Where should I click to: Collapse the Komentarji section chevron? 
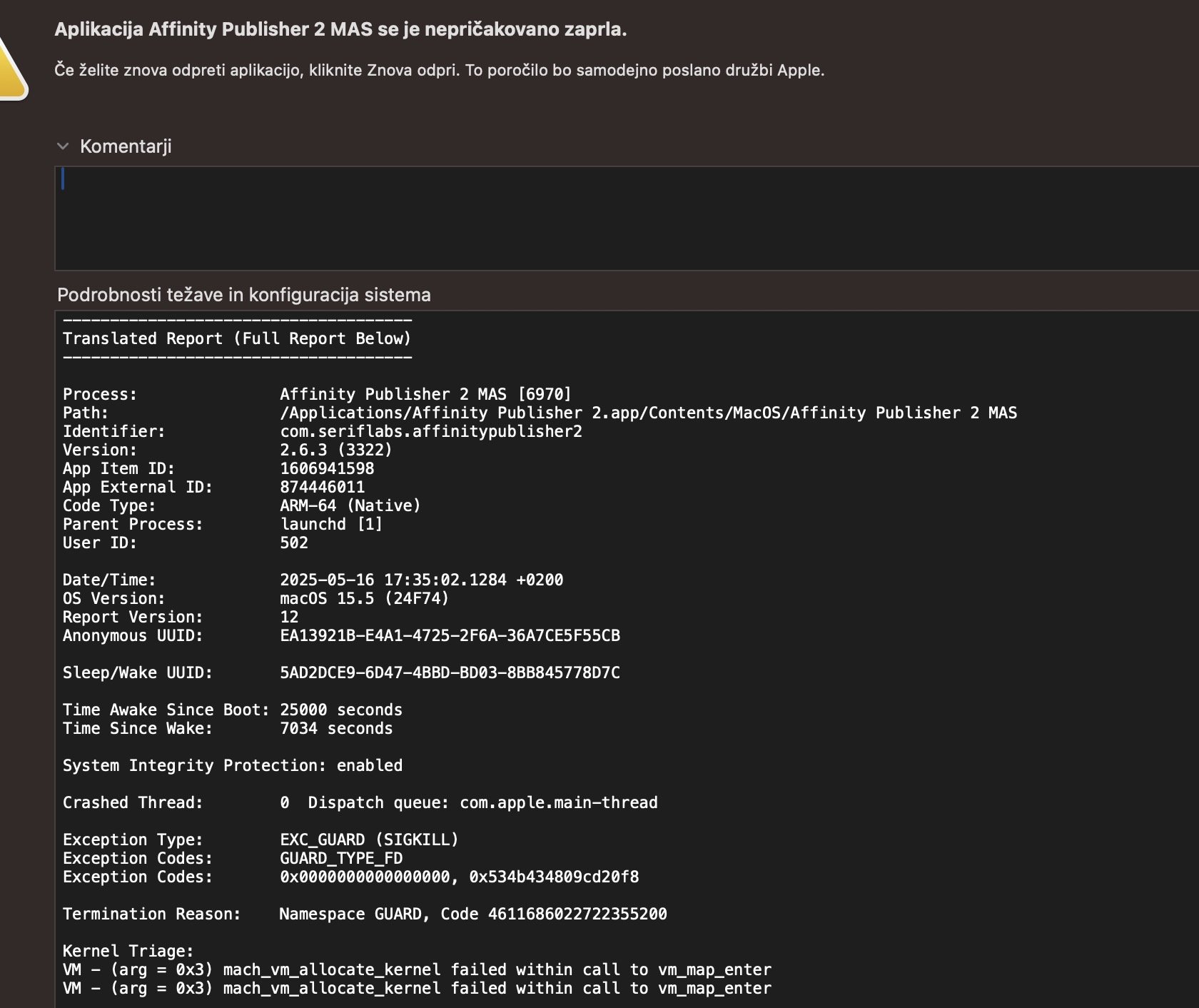(x=63, y=146)
